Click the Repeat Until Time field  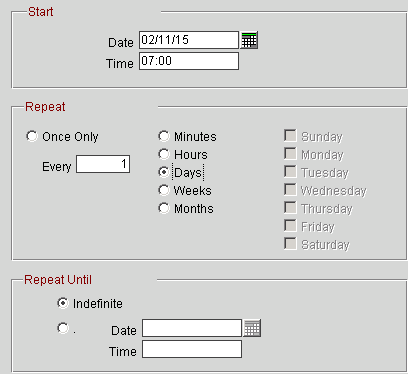(x=192, y=349)
